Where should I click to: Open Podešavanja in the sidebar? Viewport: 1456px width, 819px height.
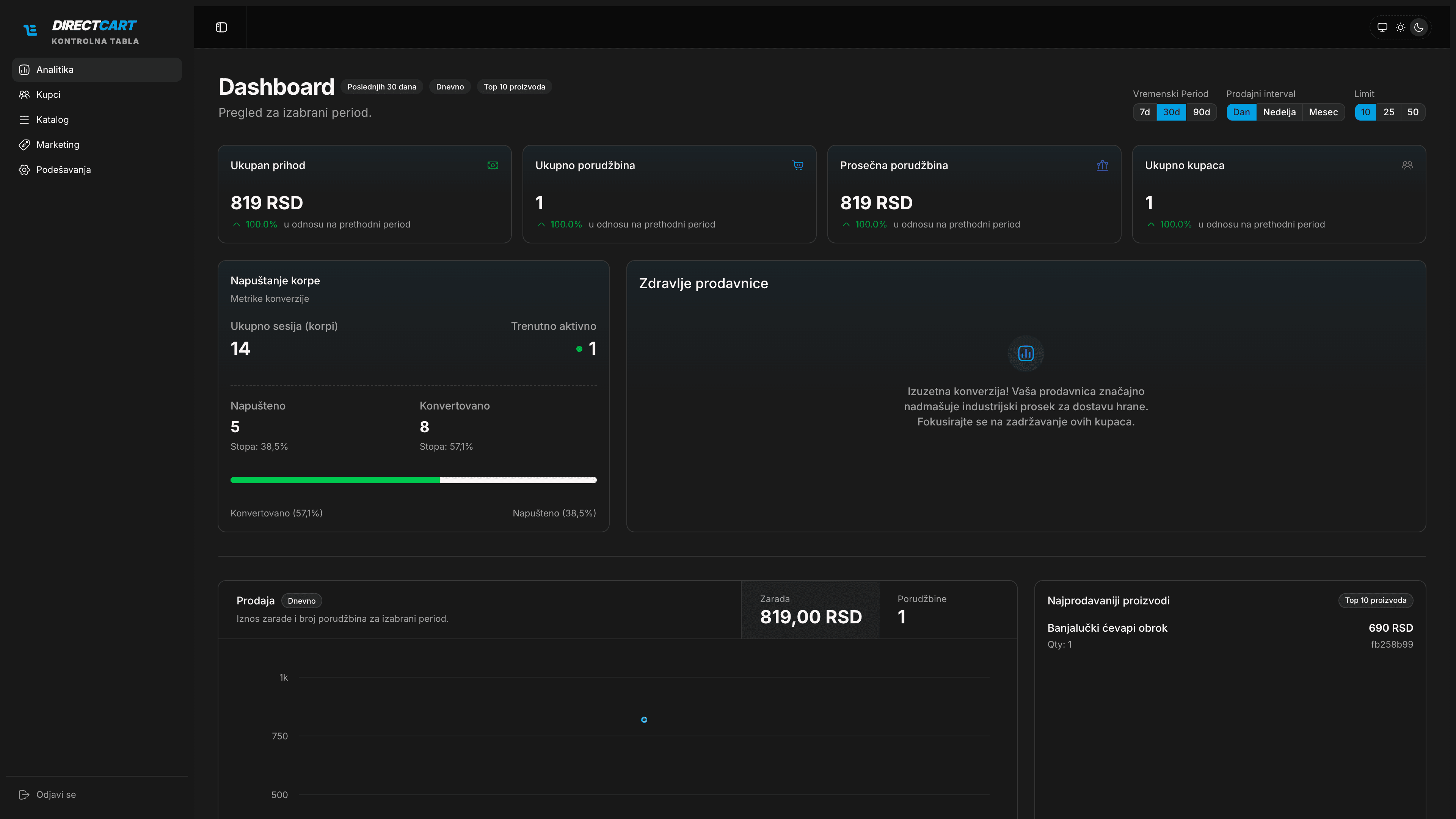tap(63, 169)
